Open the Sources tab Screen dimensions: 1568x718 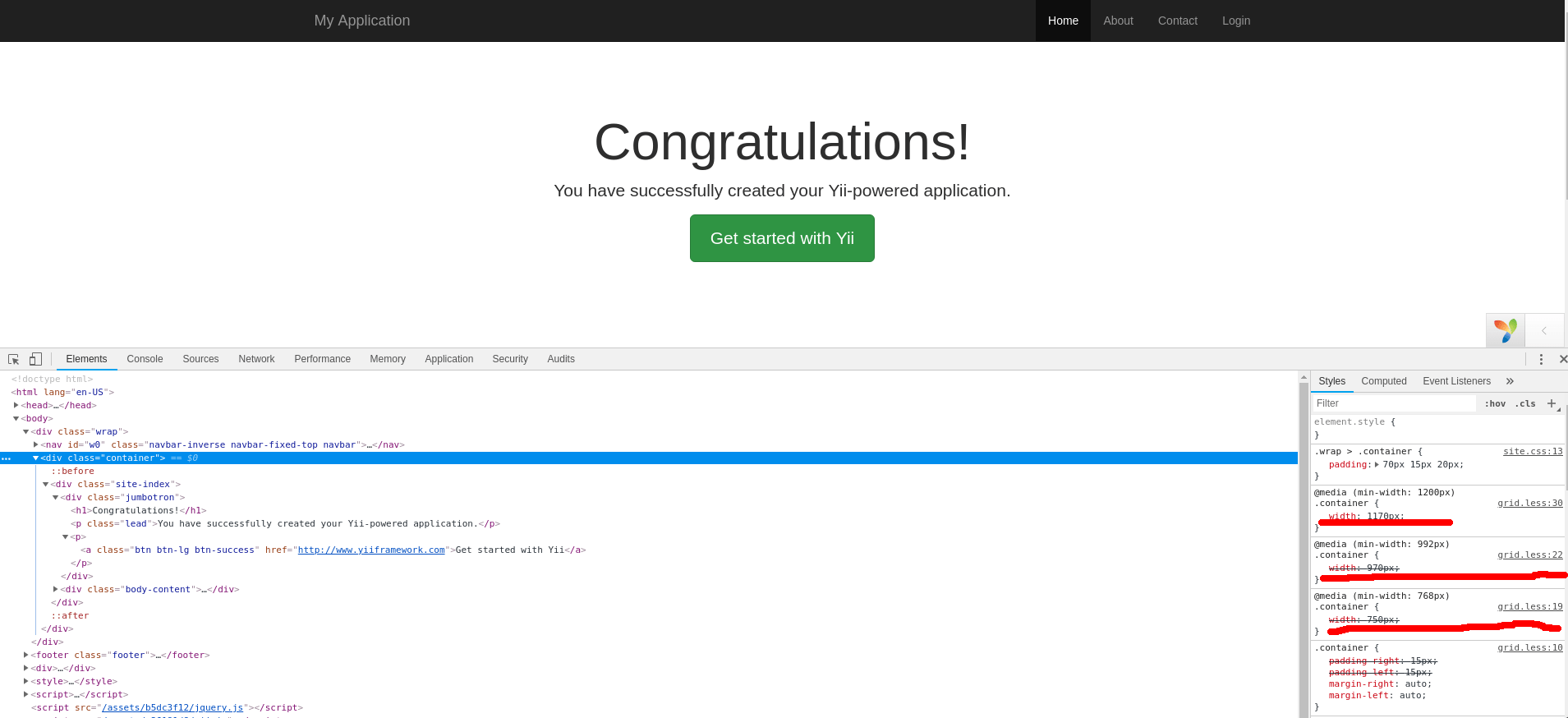pos(200,359)
